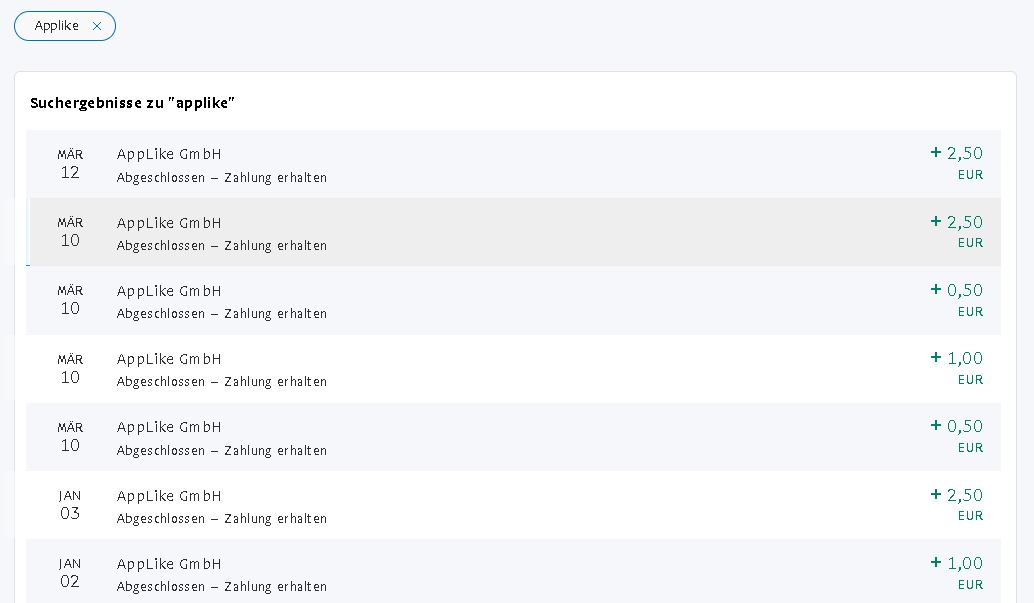This screenshot has height=603, width=1034.
Task: Click the JAN 03 date label
Action: pyautogui.click(x=70, y=505)
